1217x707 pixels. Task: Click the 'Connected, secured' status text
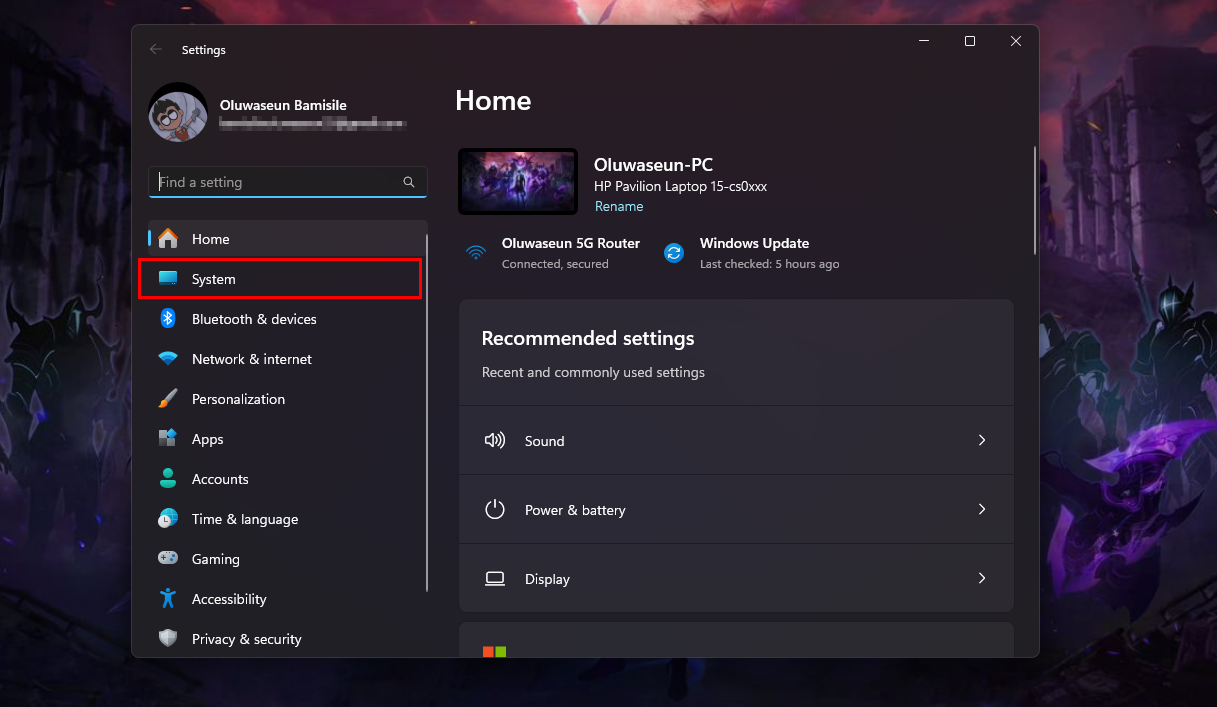pos(555,264)
